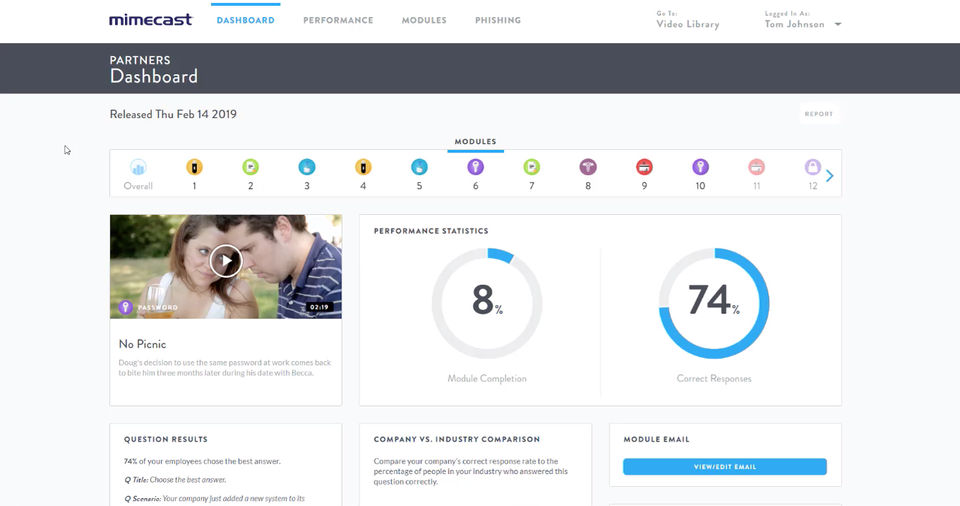This screenshot has height=506, width=960.
Task: Open module 12 lock icon
Action: pyautogui.click(x=812, y=167)
